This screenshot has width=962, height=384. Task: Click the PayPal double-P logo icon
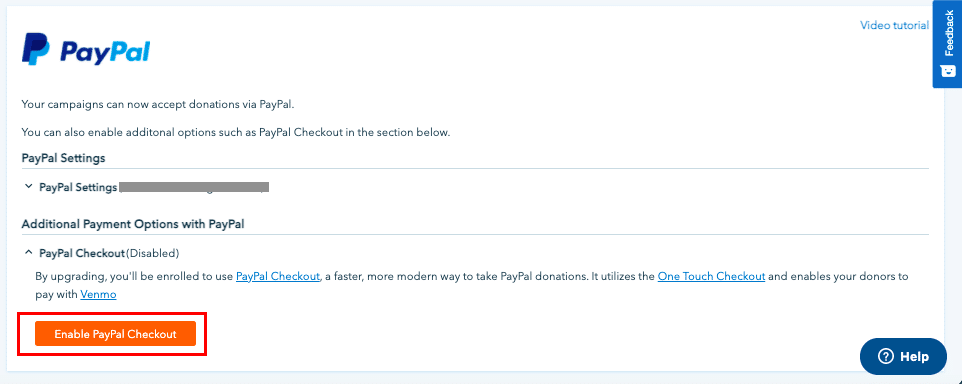pos(37,49)
